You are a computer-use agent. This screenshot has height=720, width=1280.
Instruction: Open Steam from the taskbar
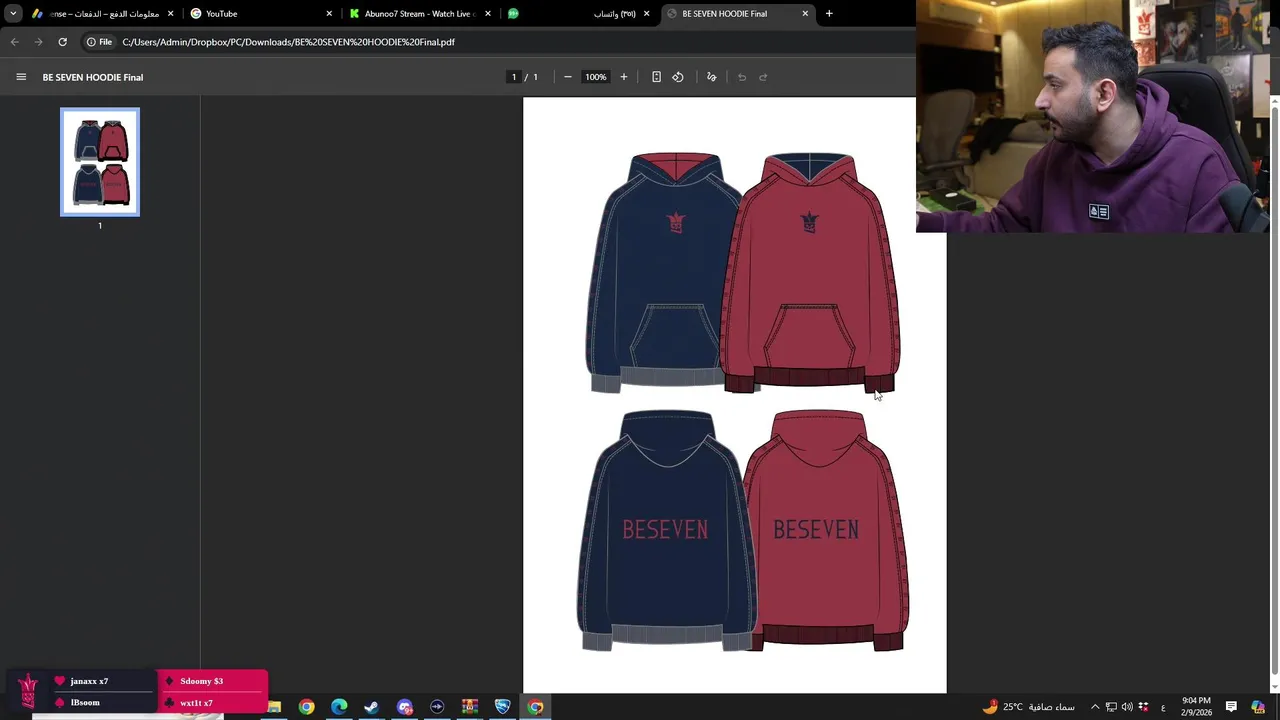pos(372,707)
